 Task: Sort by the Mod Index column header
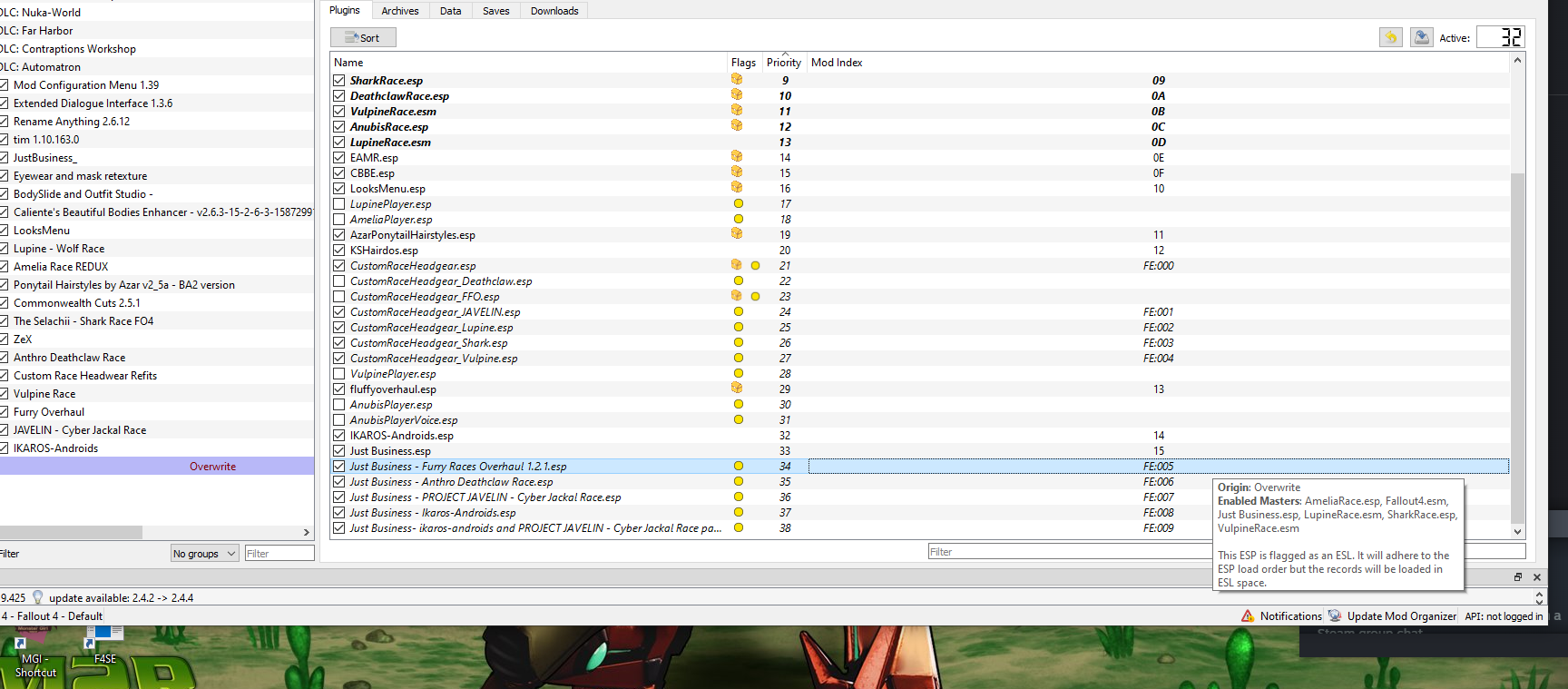pos(1158,62)
